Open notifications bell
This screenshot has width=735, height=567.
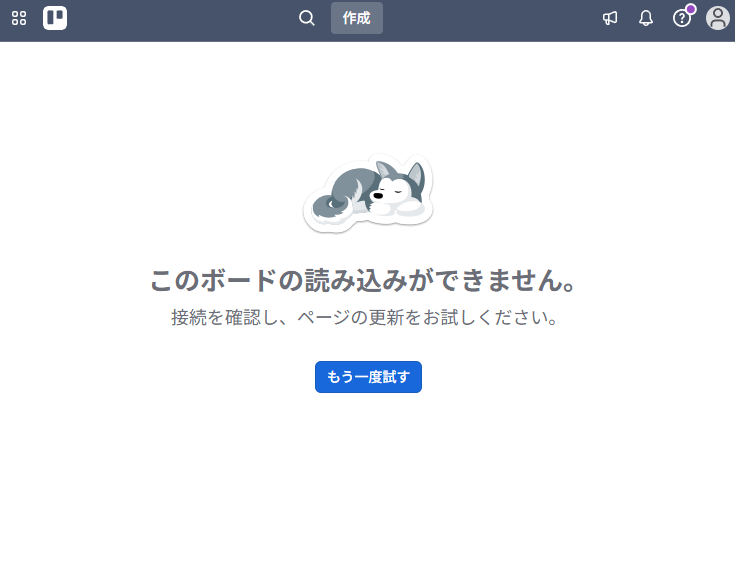646,18
